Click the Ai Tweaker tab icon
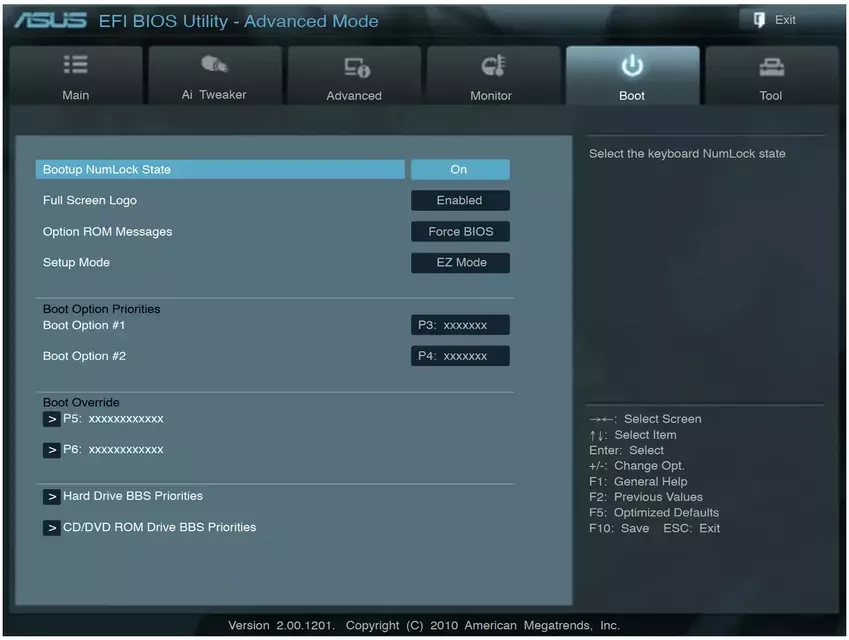Image resolution: width=849 pixels, height=640 pixels. click(x=214, y=64)
